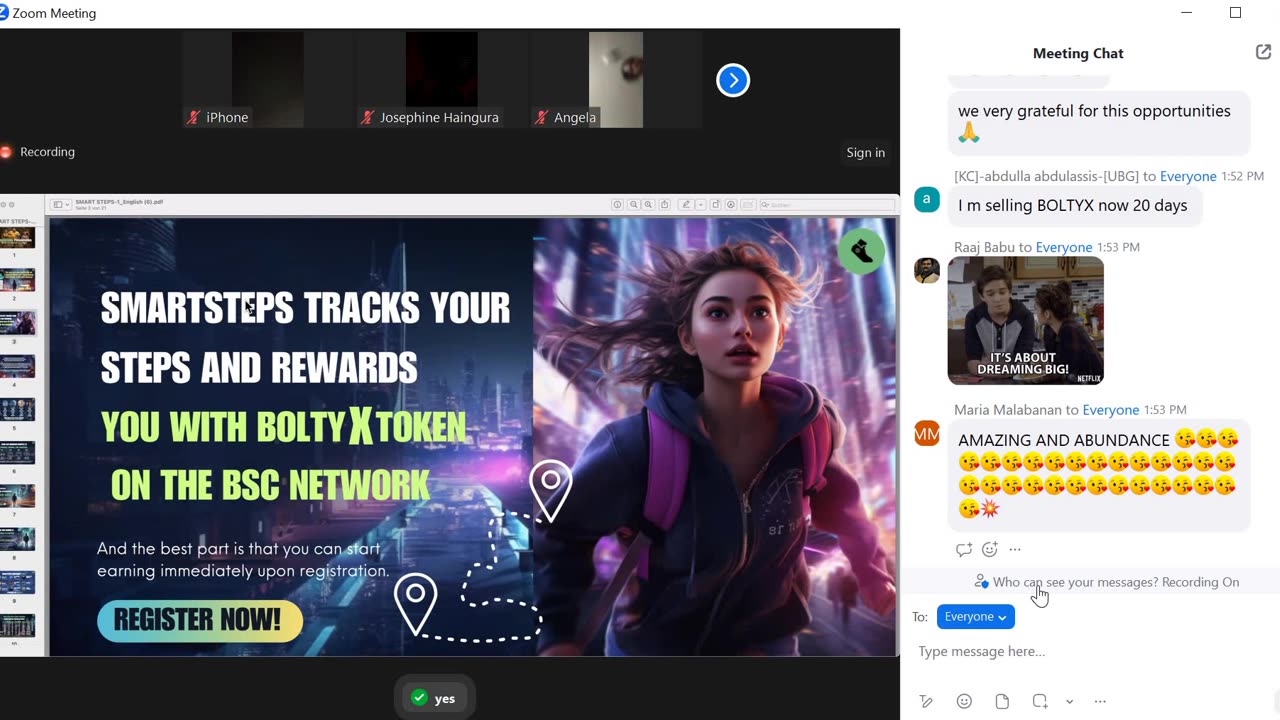Type in the message input field

coord(1090,652)
